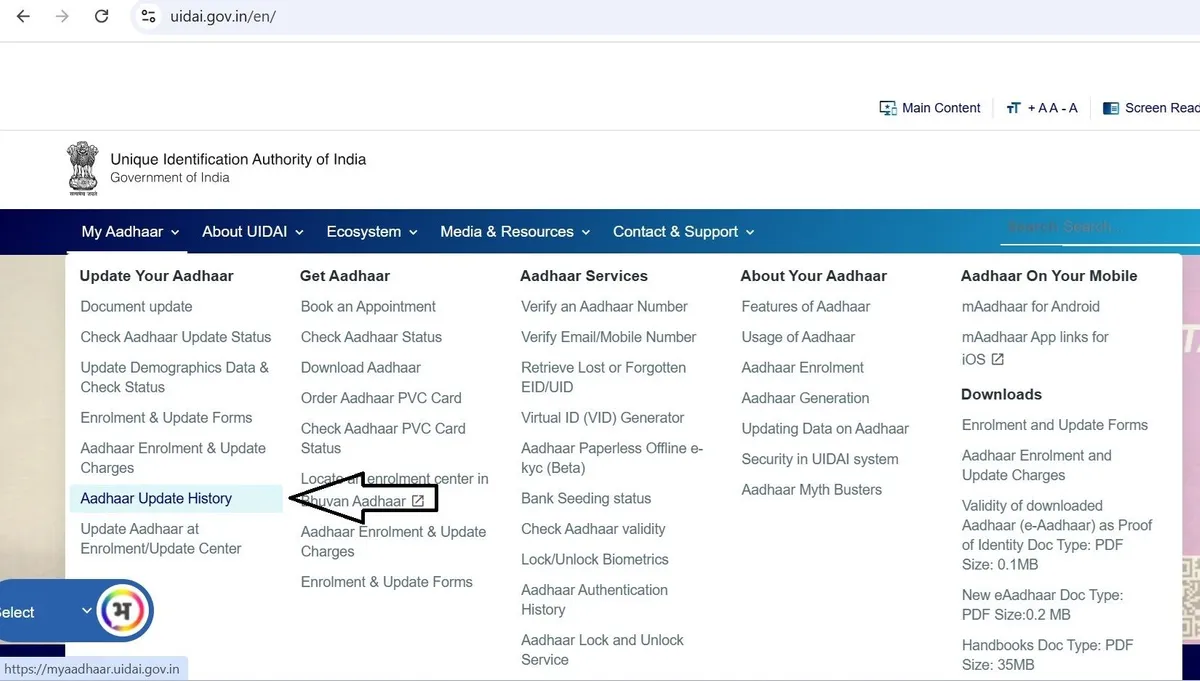1200x681 pixels.
Task: Open the About UIDAI dropdown
Action: [252, 232]
